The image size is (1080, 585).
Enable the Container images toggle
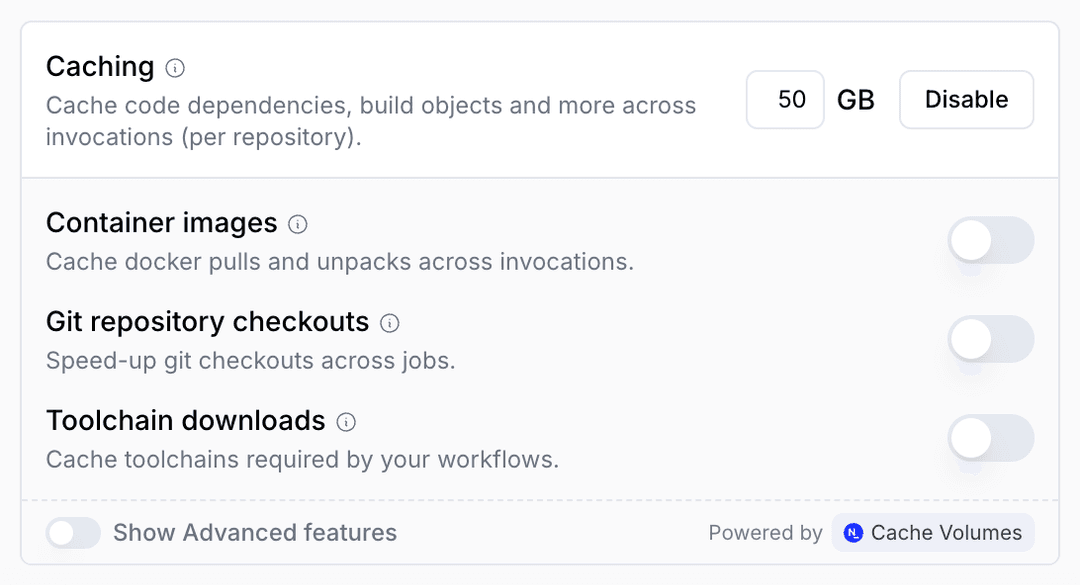pyautogui.click(x=990, y=240)
